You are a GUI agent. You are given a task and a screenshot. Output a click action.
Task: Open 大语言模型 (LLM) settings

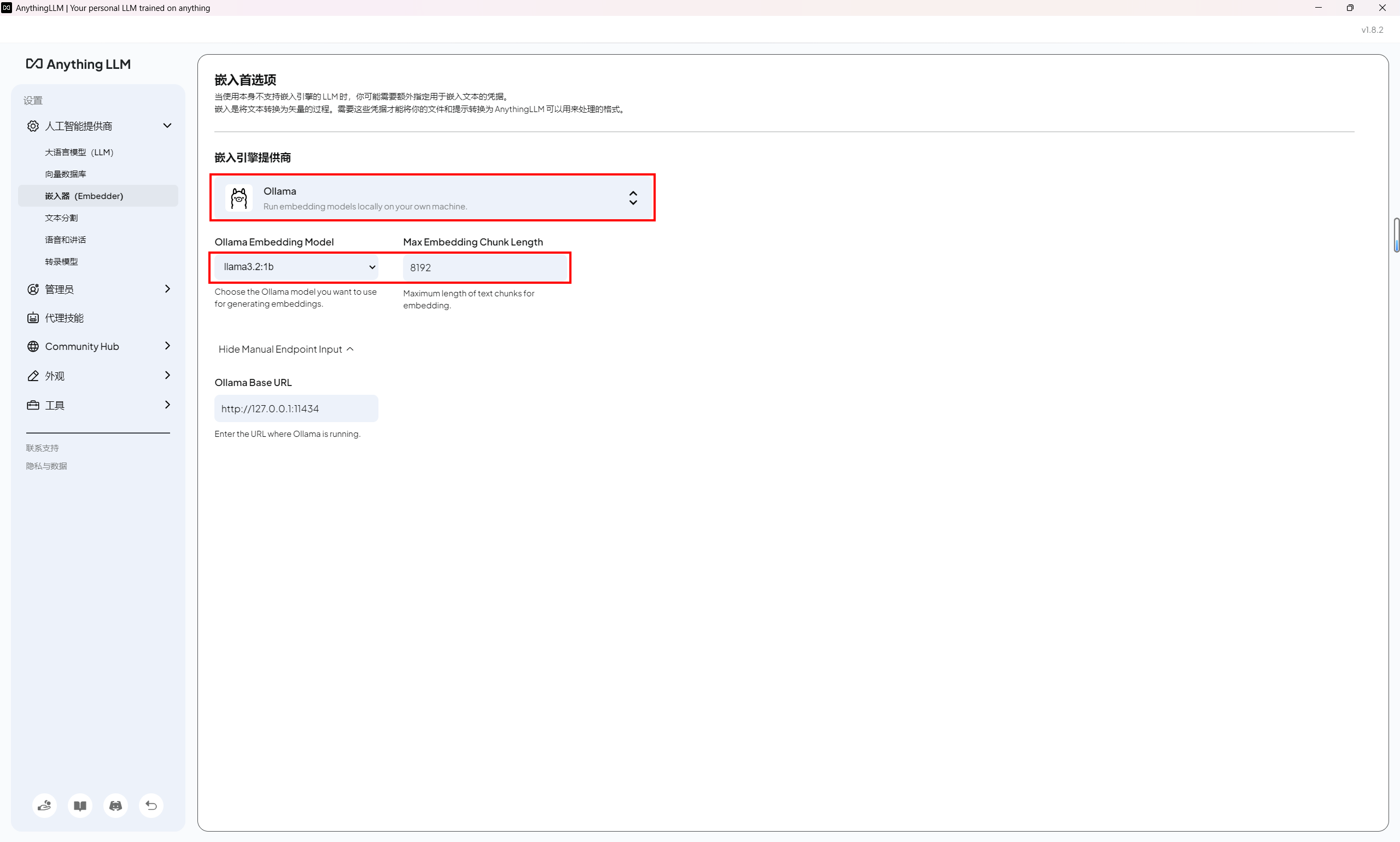pos(79,152)
